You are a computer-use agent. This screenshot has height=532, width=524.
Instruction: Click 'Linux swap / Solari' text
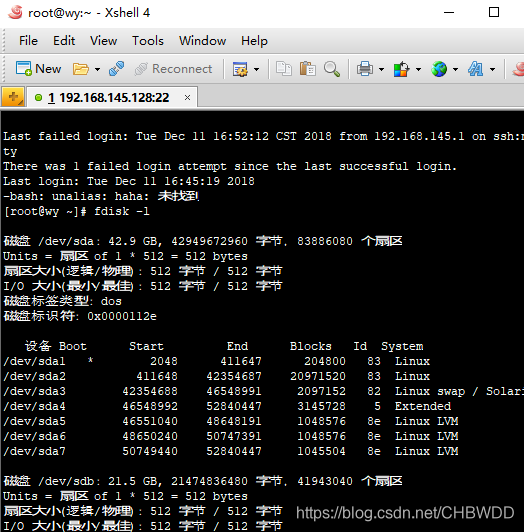coord(460,391)
